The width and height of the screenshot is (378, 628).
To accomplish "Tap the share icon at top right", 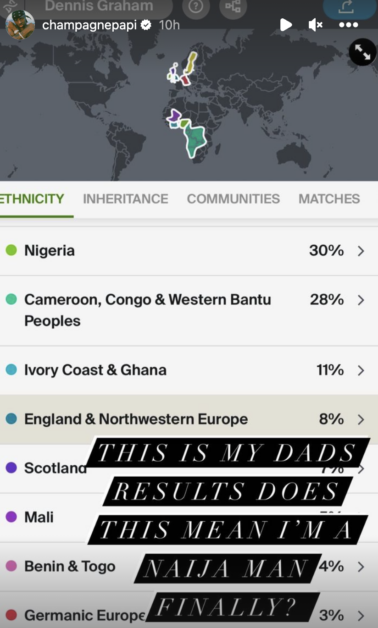I will 347,7.
